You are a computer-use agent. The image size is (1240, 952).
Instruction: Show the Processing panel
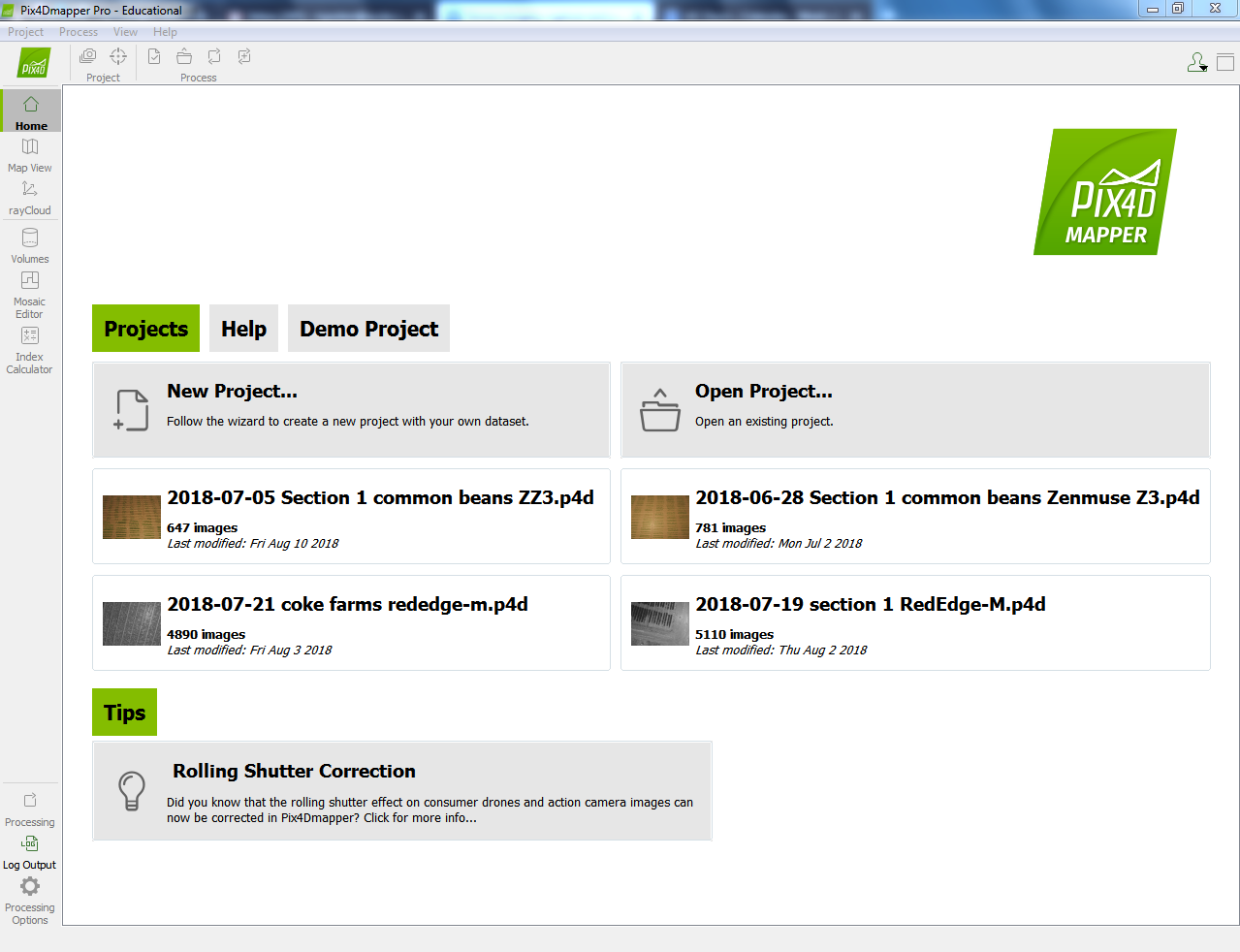pos(30,809)
